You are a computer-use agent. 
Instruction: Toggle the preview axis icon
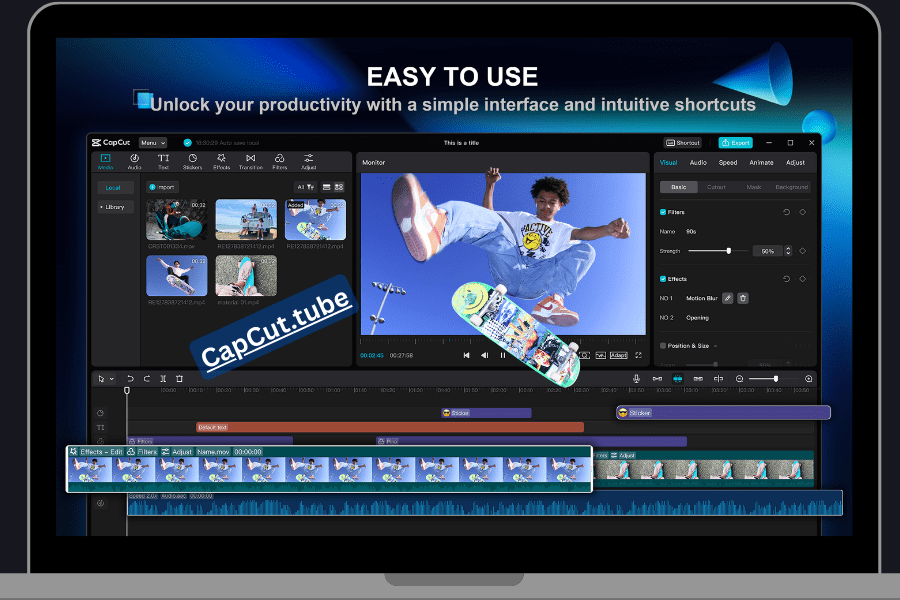click(718, 379)
